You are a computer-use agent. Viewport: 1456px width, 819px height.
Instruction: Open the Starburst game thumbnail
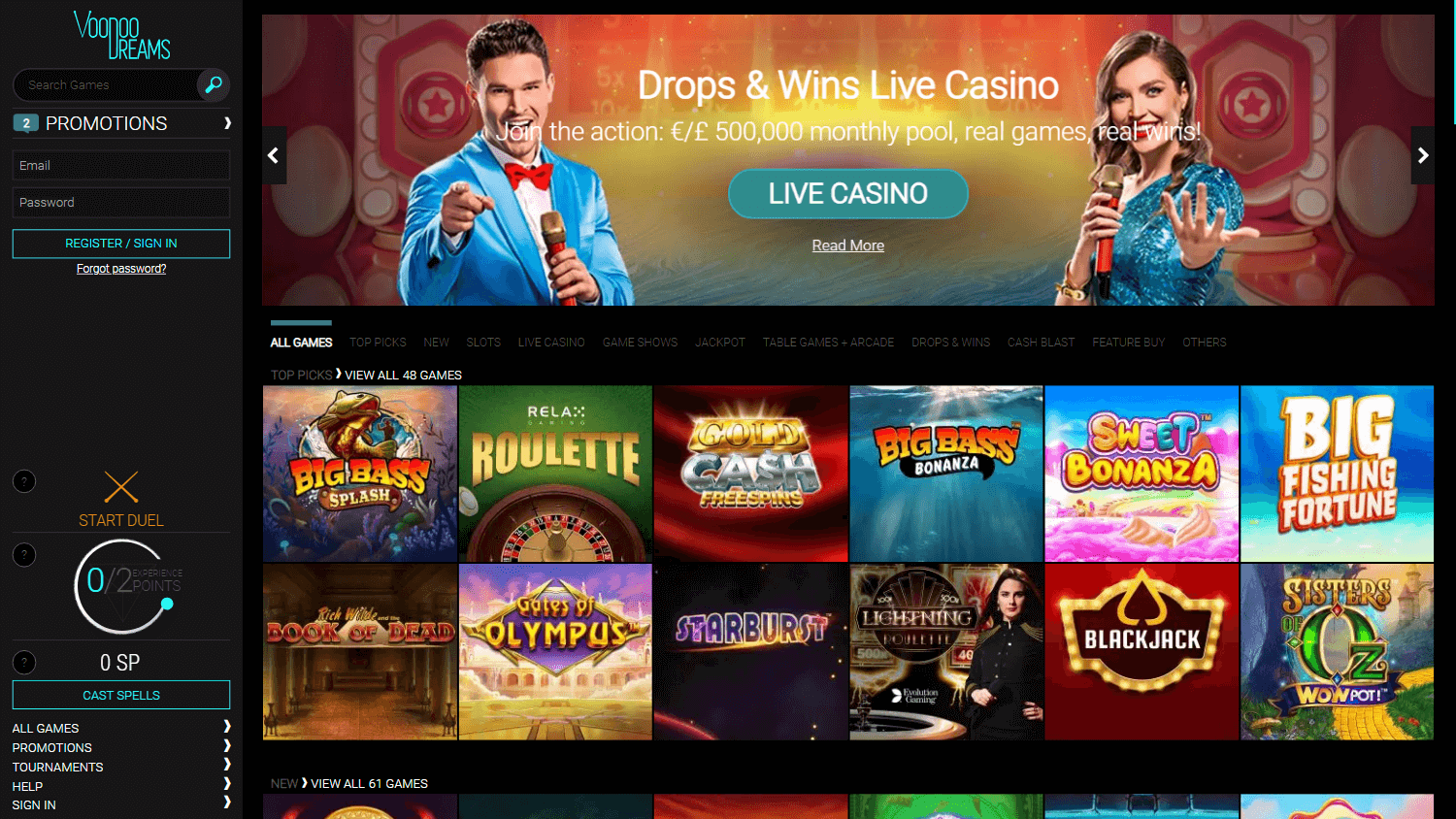tap(751, 652)
